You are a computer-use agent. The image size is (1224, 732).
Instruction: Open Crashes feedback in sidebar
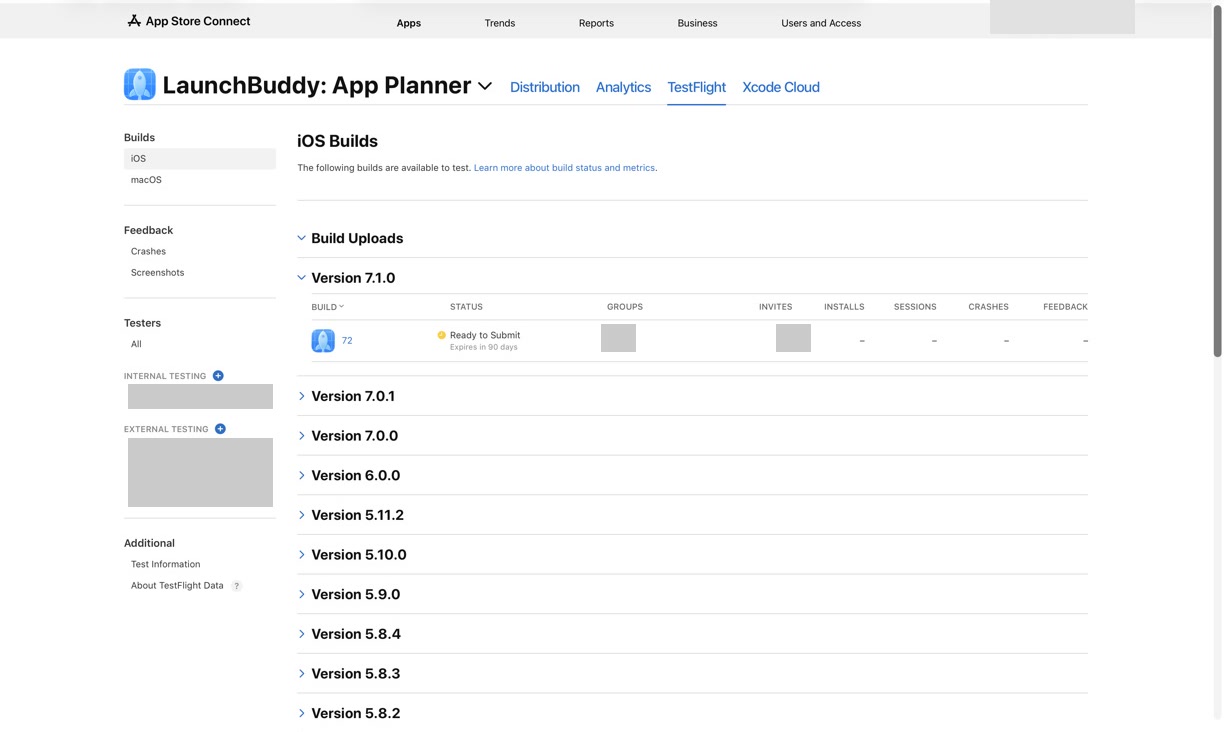click(x=148, y=251)
